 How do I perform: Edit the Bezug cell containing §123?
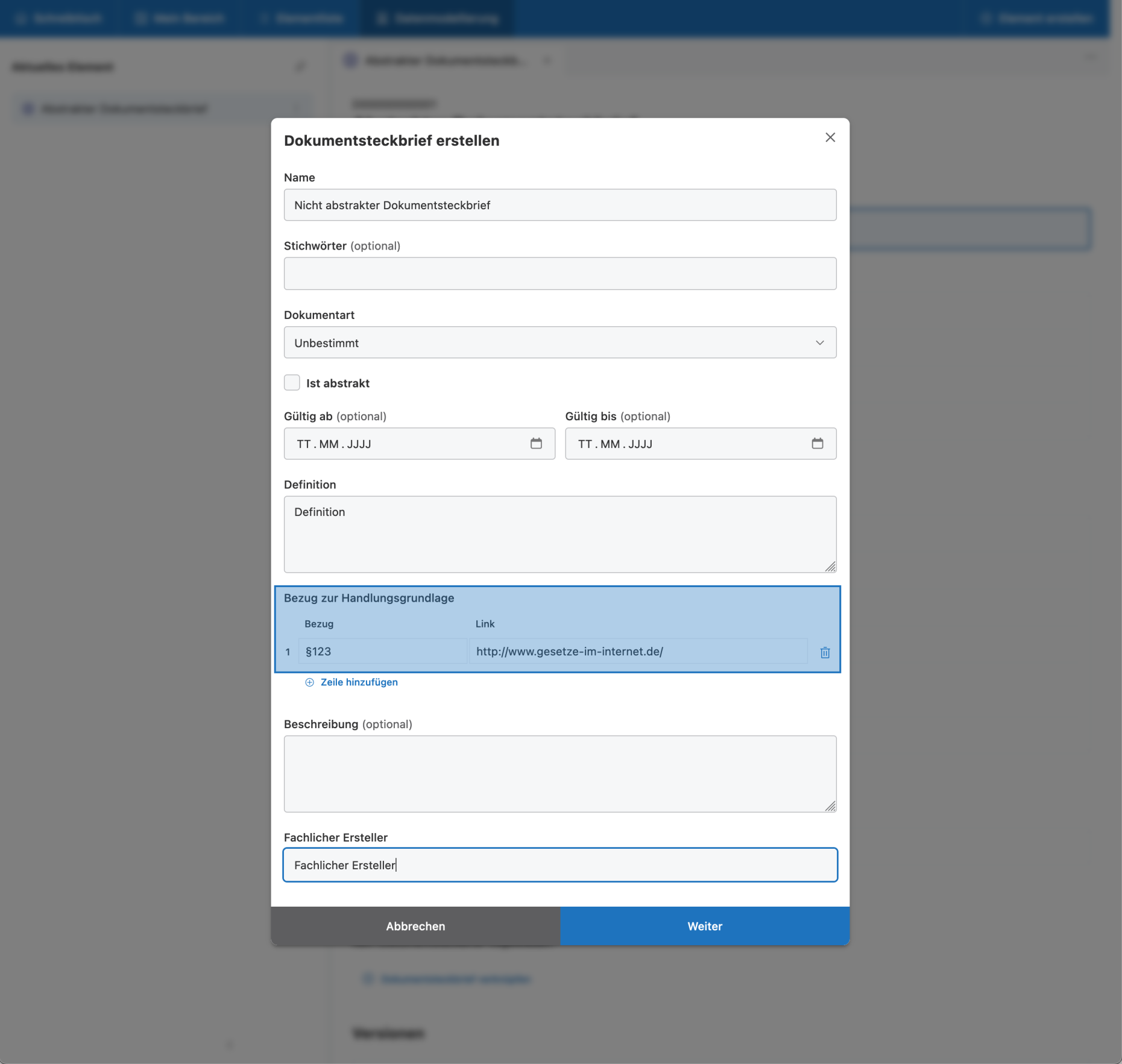tap(382, 652)
